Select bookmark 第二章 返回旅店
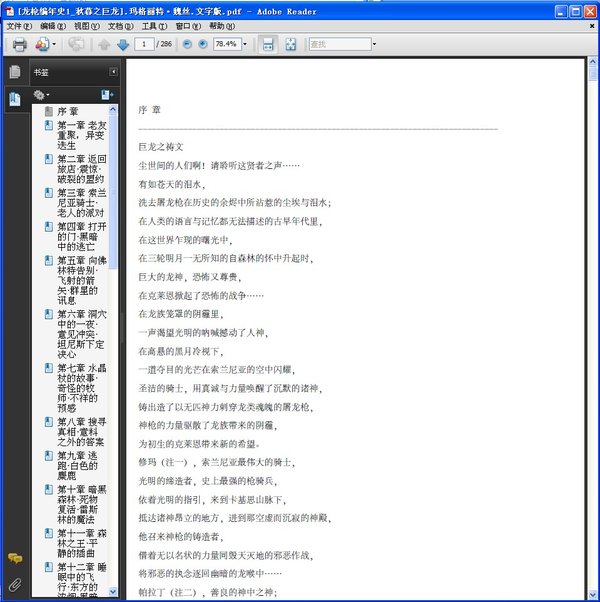Screen dimensions: 600x602 click(82, 169)
